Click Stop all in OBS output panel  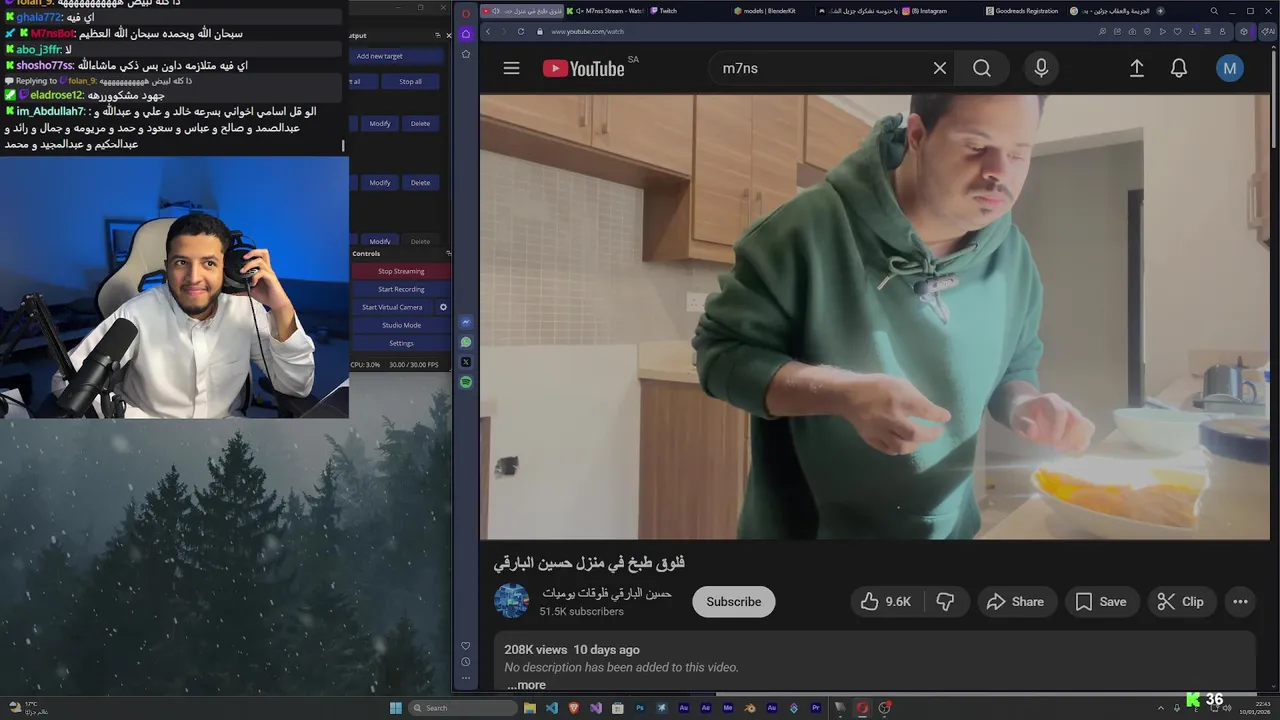[411, 81]
